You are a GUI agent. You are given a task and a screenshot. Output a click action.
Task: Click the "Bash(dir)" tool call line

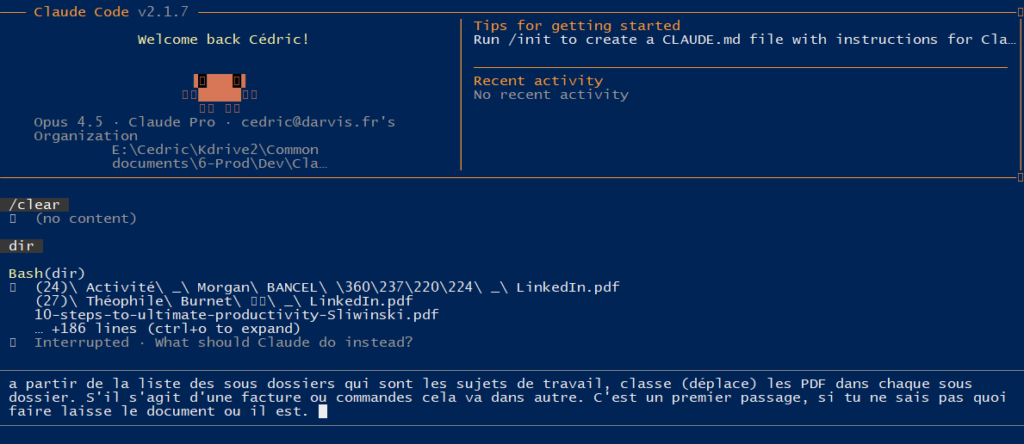click(47, 273)
